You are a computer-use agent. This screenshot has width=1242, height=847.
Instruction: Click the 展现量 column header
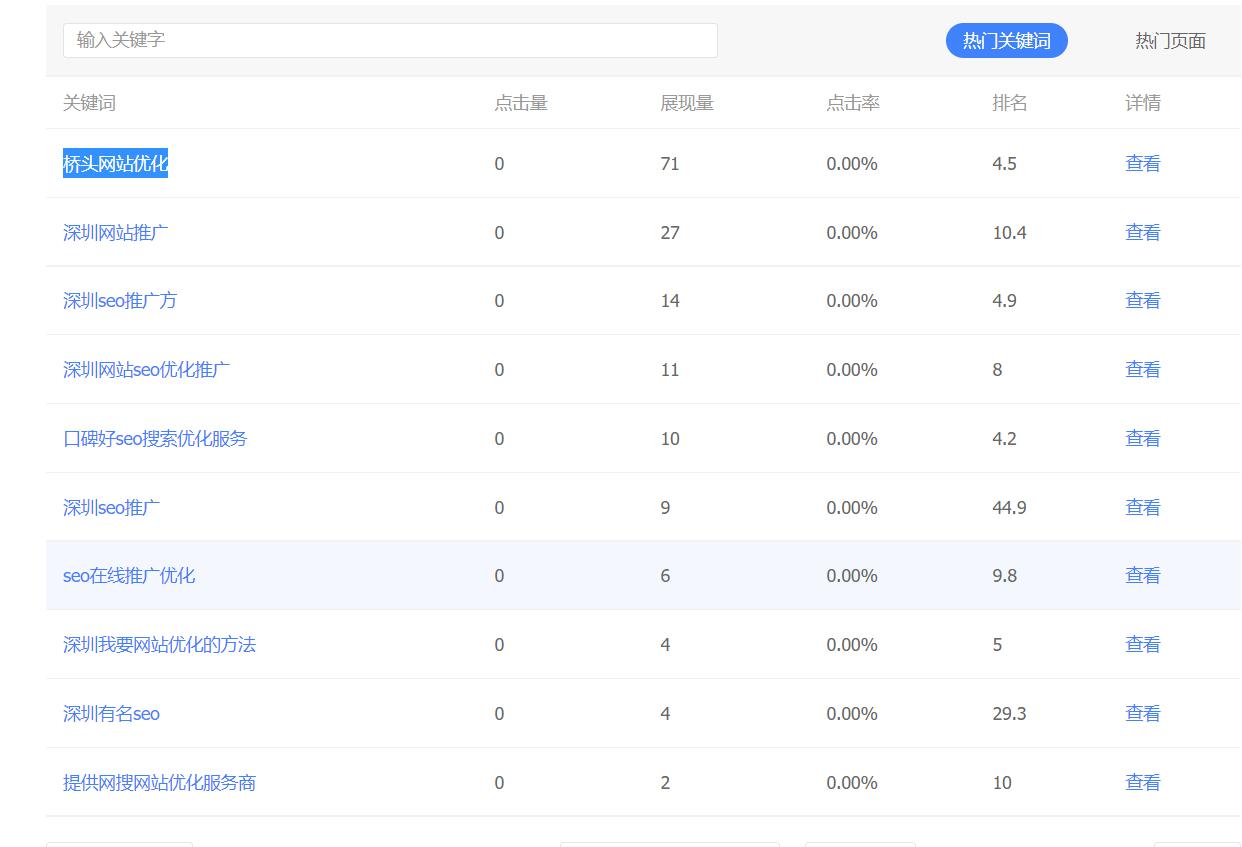coord(686,103)
